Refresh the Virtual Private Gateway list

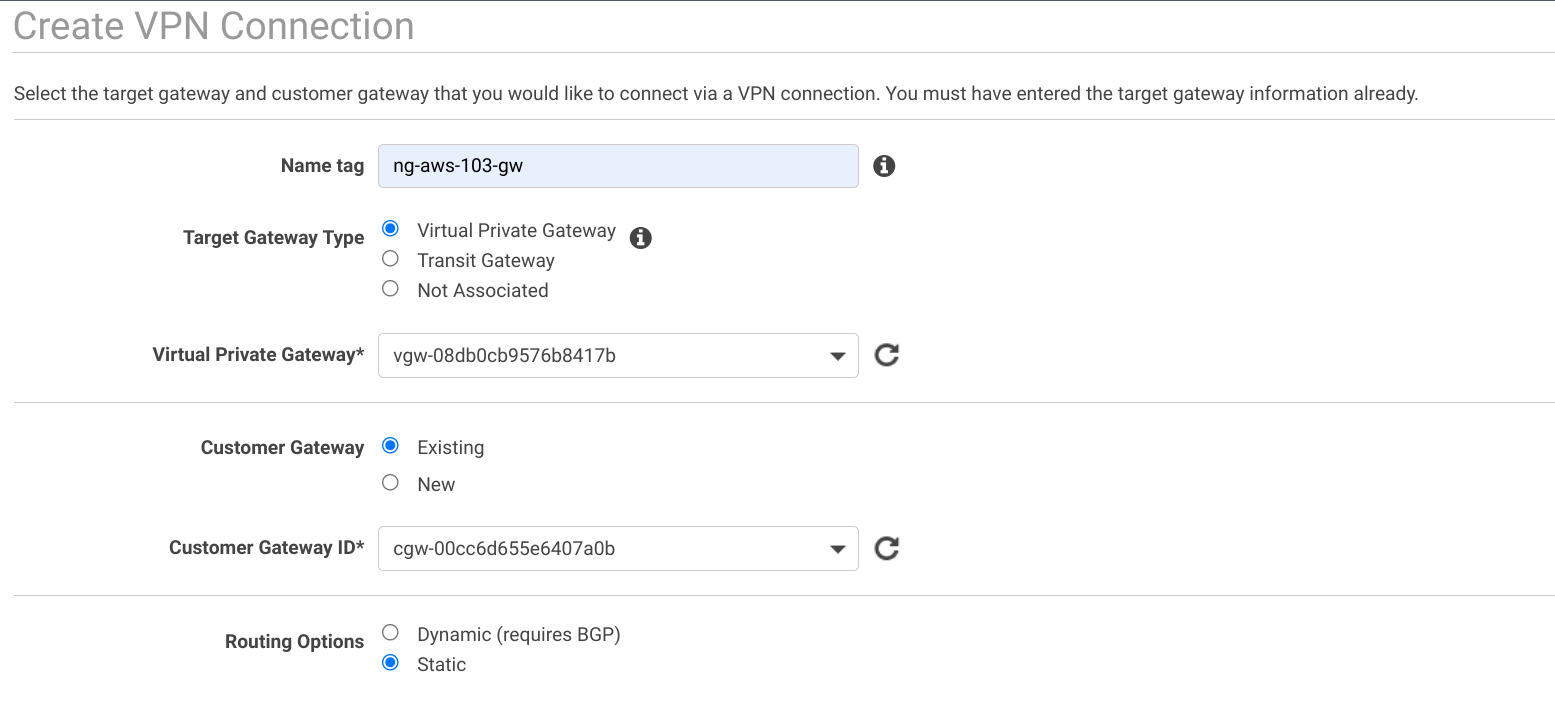coord(887,355)
